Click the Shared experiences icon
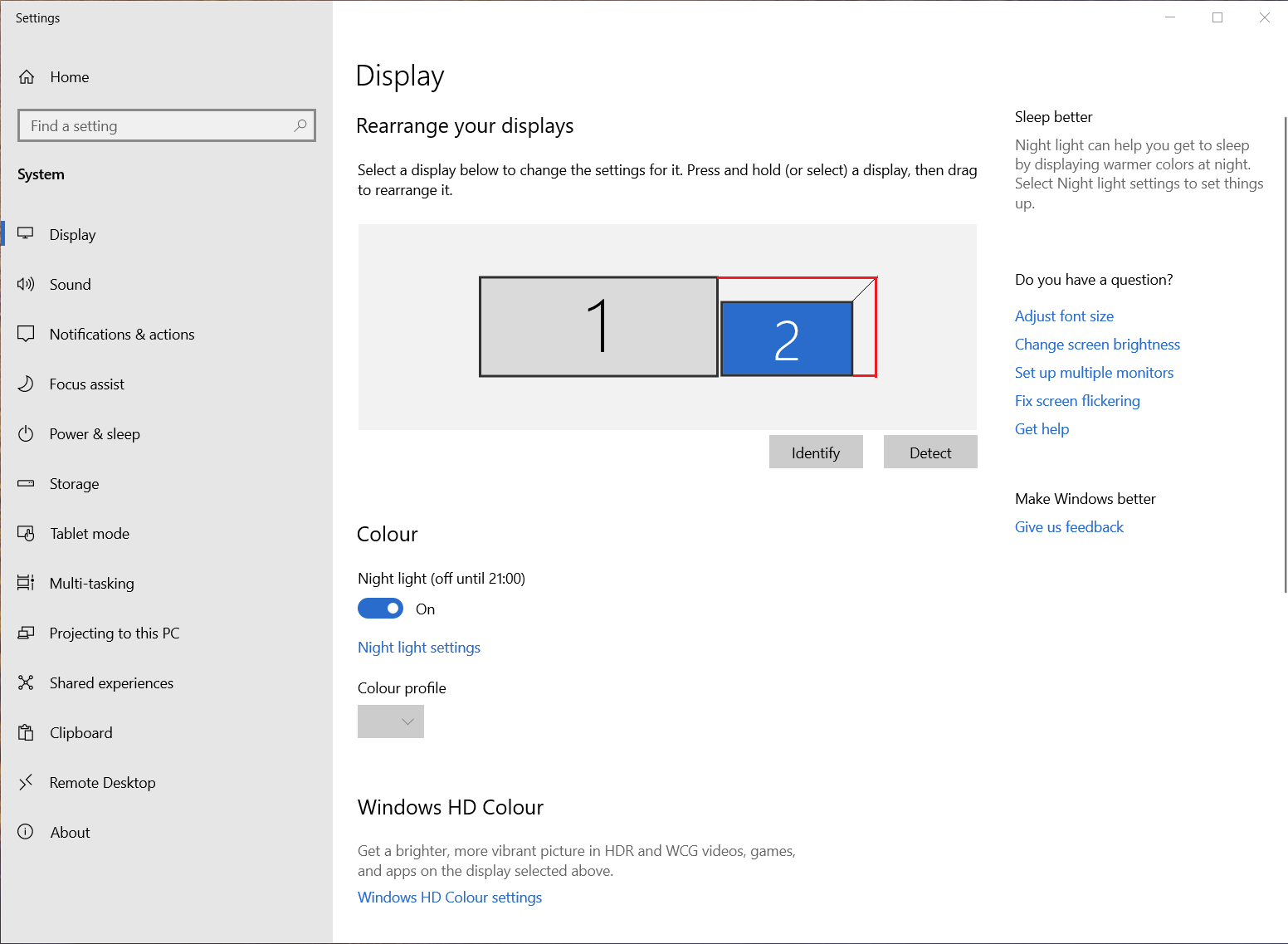This screenshot has height=944, width=1288. (26, 682)
